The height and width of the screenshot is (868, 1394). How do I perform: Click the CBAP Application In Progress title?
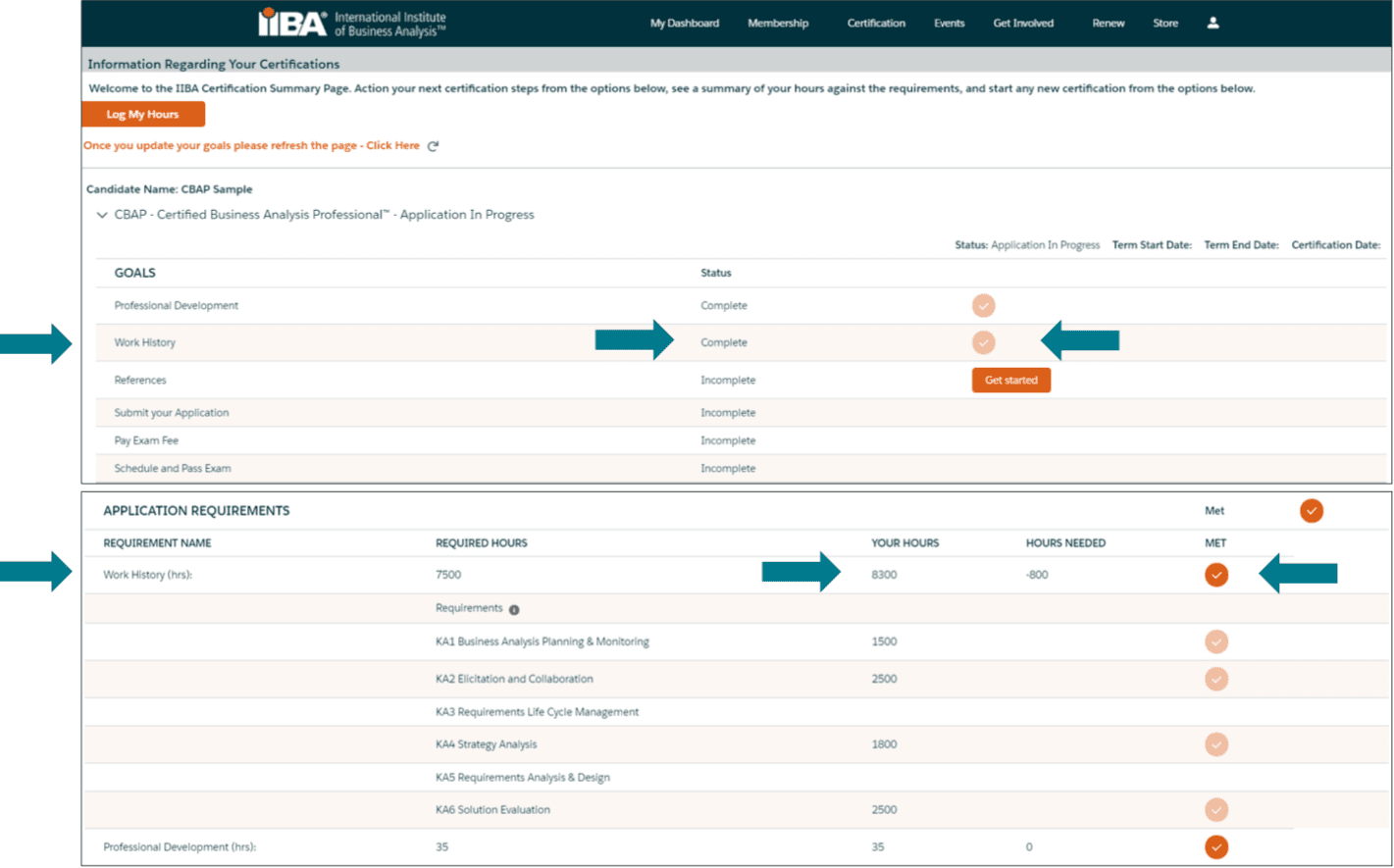coord(325,215)
